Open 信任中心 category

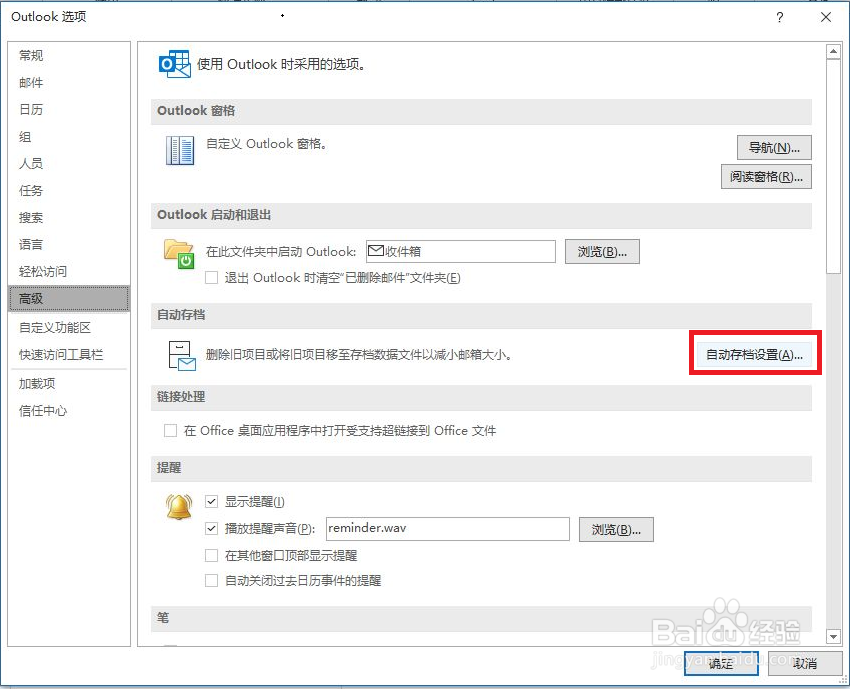click(x=69, y=411)
